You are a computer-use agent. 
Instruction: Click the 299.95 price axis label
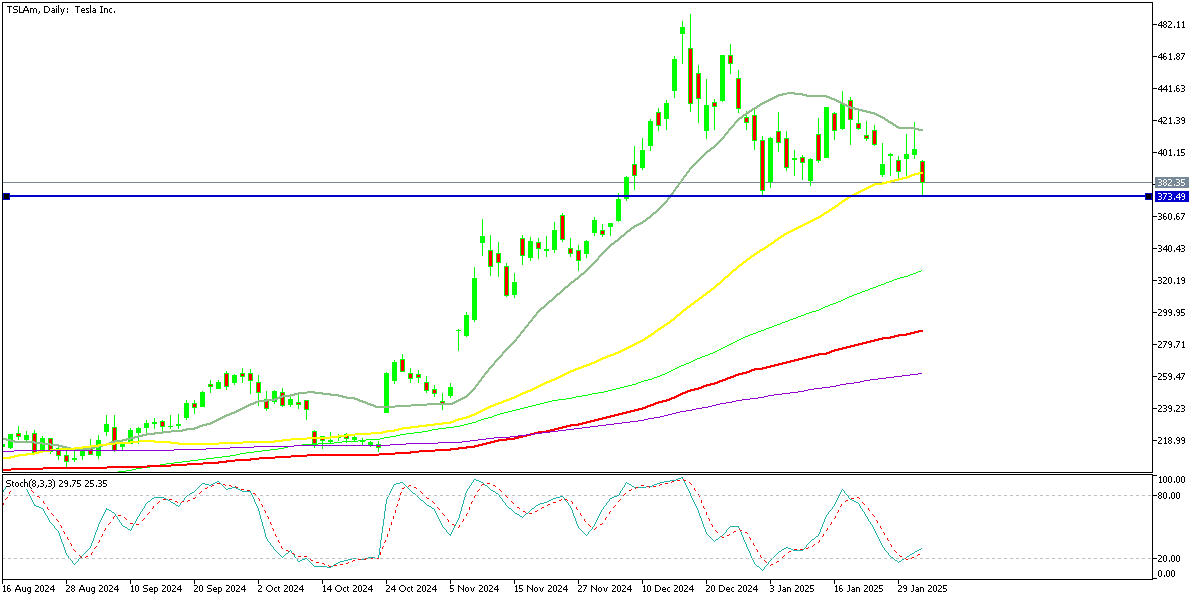[x=1171, y=312]
